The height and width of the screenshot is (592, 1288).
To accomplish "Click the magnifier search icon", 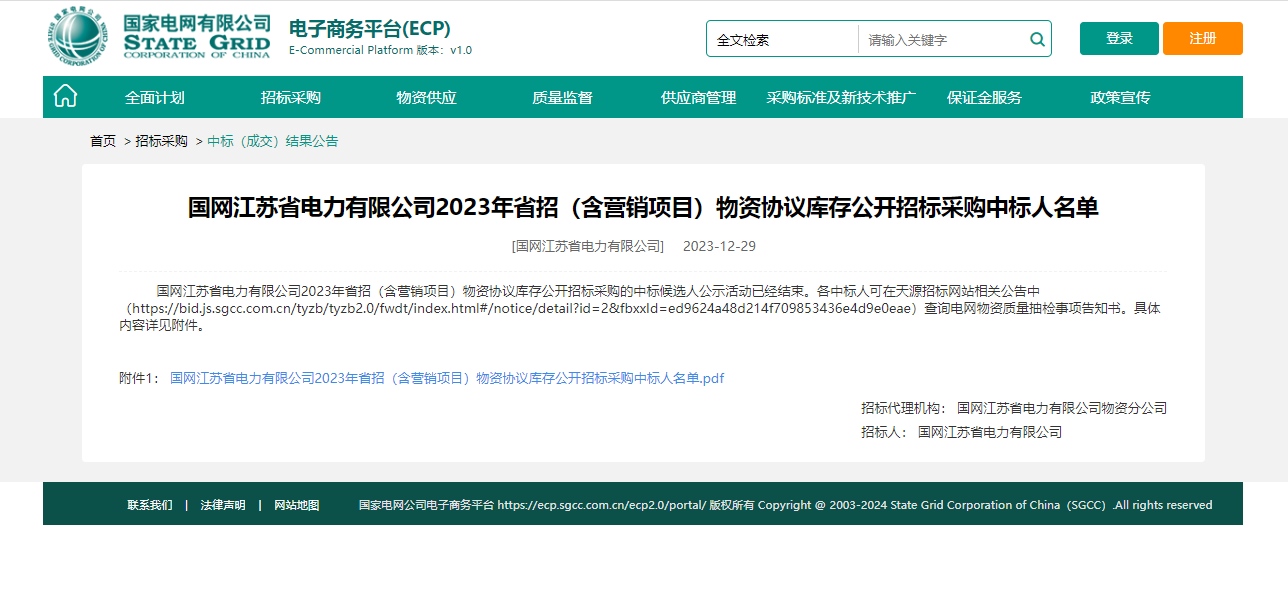I will pyautogui.click(x=1037, y=40).
